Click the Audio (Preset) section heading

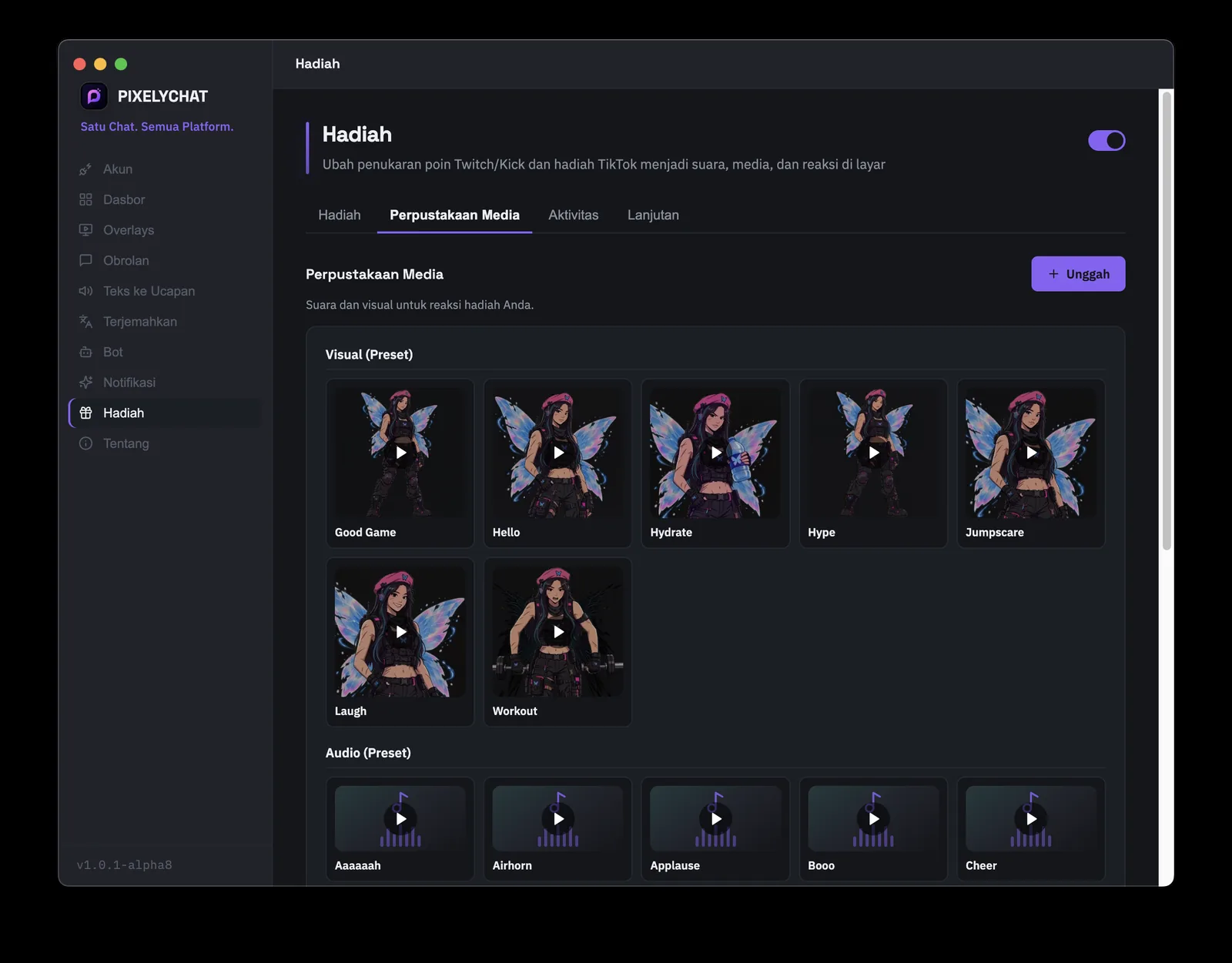[x=368, y=753]
